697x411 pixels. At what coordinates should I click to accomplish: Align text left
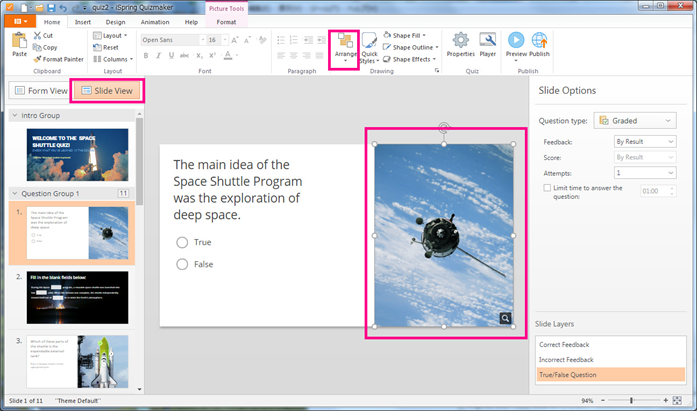281,56
